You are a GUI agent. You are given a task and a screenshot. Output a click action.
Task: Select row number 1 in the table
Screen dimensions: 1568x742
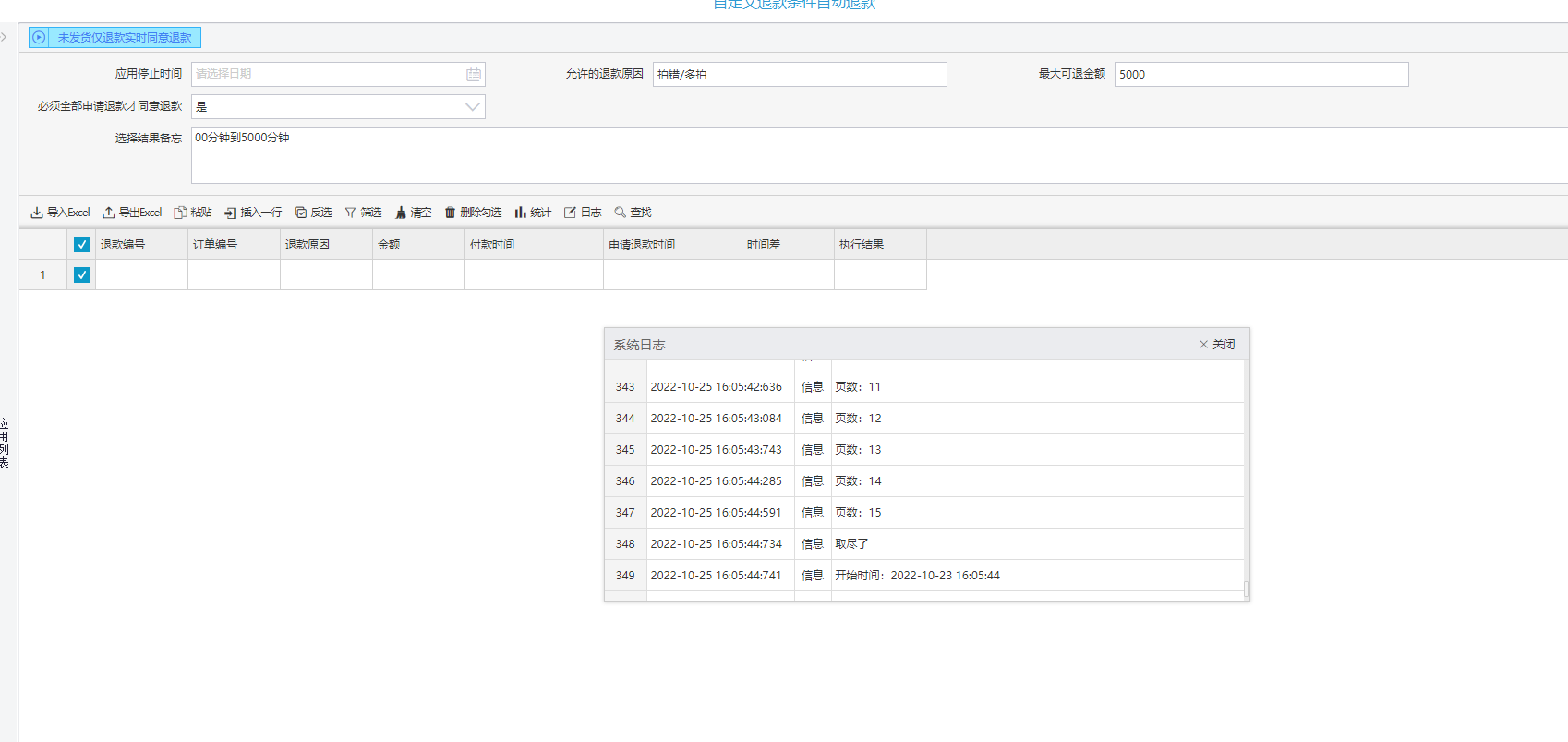42,275
